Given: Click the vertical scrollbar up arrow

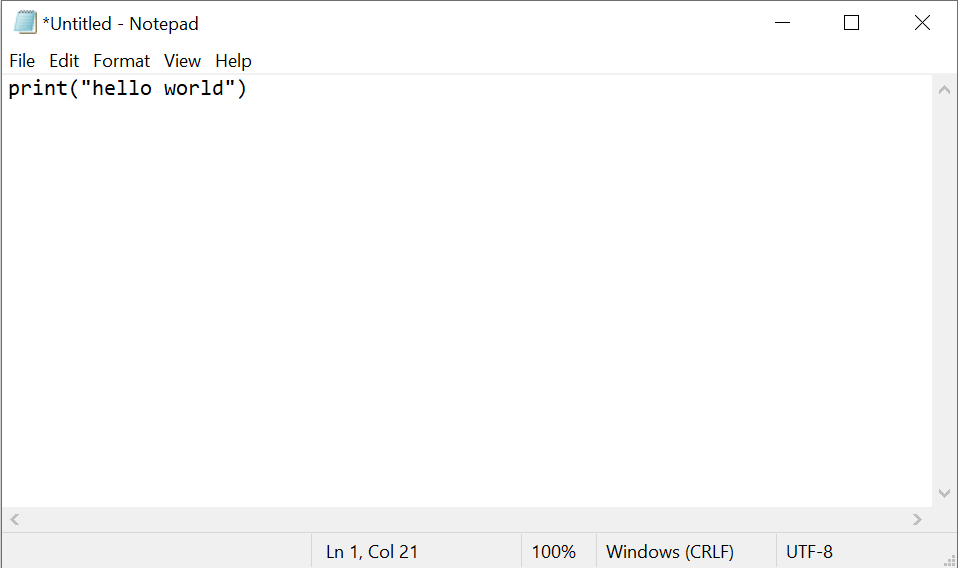Looking at the screenshot, I should (x=944, y=90).
